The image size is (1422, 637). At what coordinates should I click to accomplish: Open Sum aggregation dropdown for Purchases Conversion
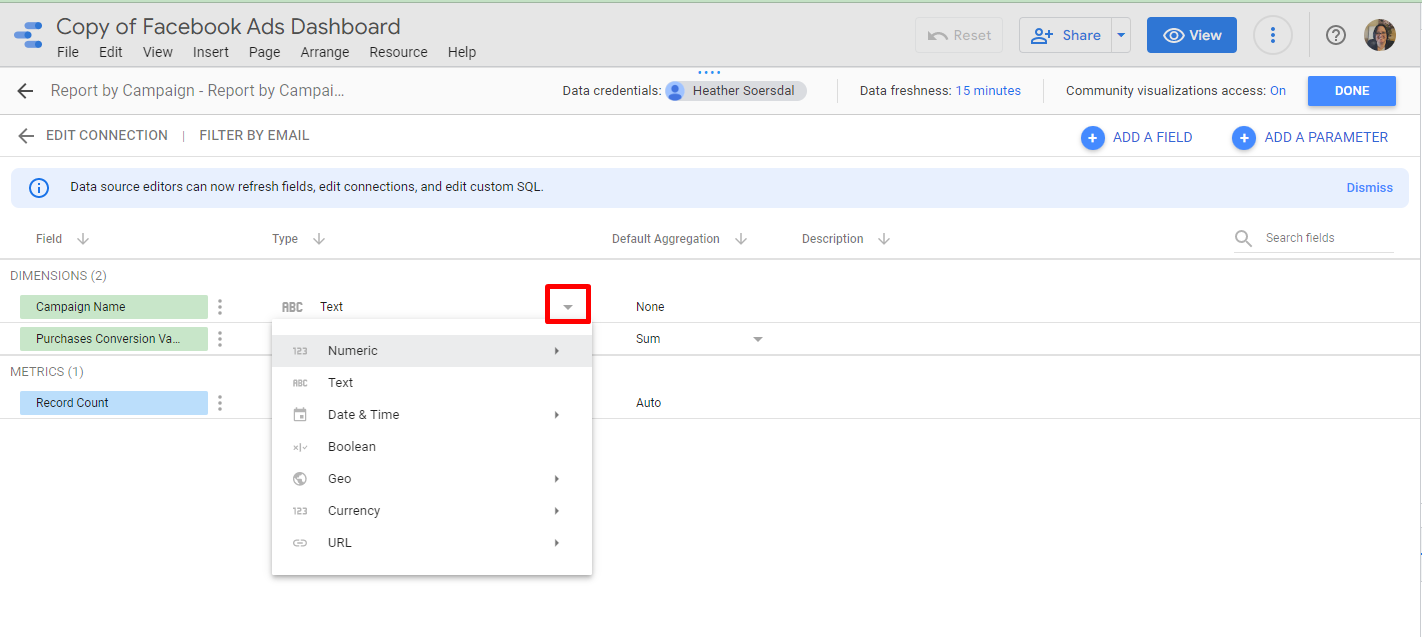pyautogui.click(x=757, y=339)
